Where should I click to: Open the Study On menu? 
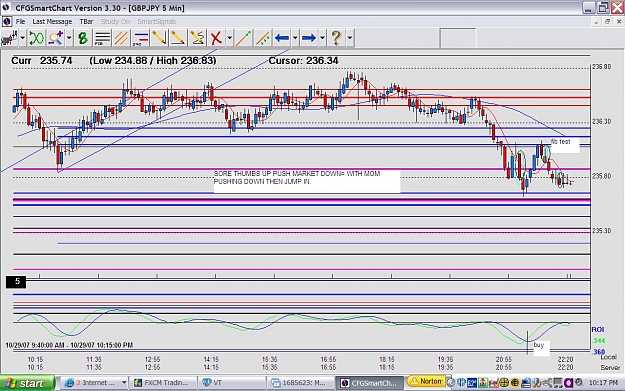tap(115, 22)
